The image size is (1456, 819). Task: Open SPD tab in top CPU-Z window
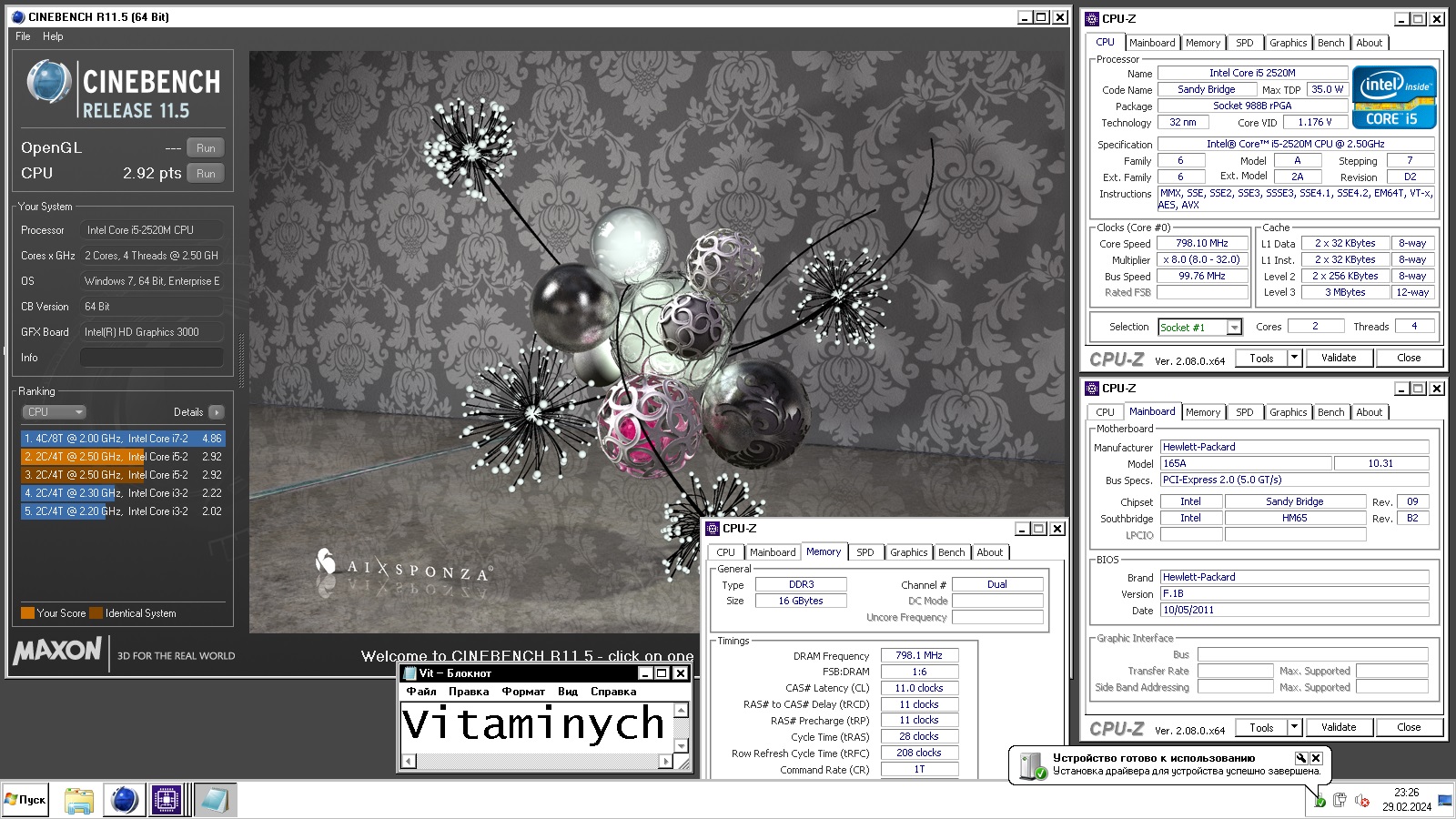pos(1245,43)
